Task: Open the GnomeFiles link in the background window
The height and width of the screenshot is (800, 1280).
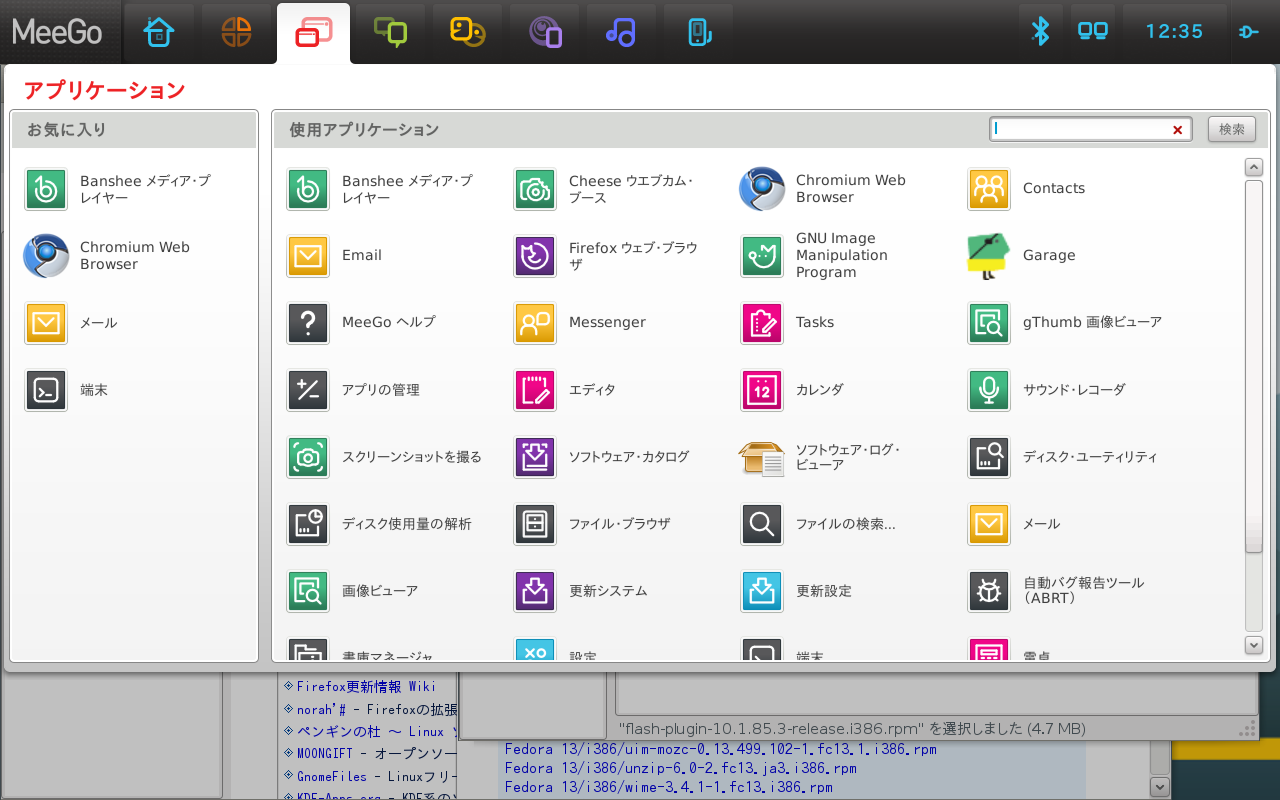Action: coord(377,775)
